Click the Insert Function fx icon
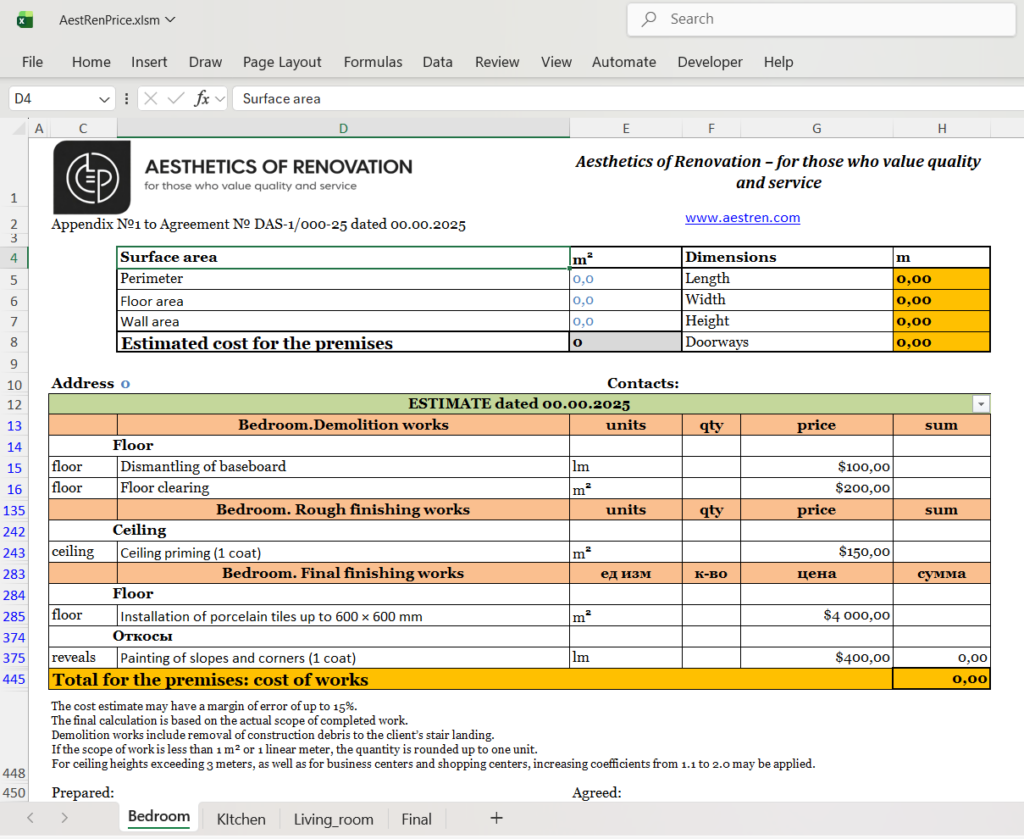 (x=202, y=99)
